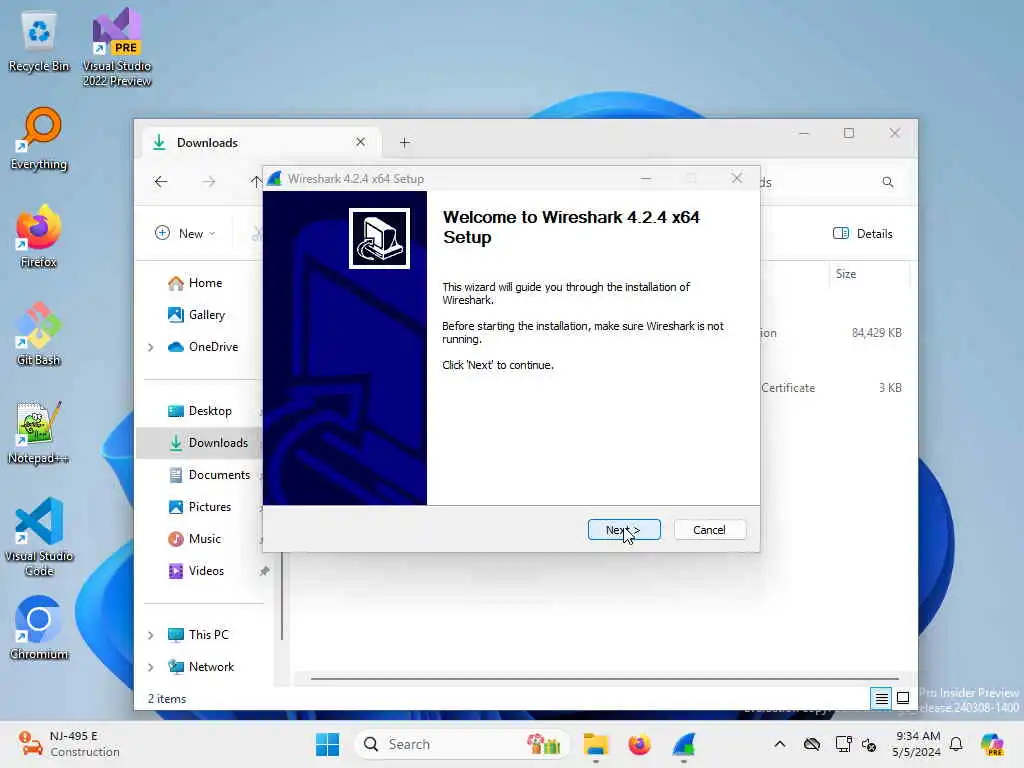This screenshot has height=768, width=1024.
Task: Select the Visual Studio Code desktop shortcut
Action: (x=39, y=537)
